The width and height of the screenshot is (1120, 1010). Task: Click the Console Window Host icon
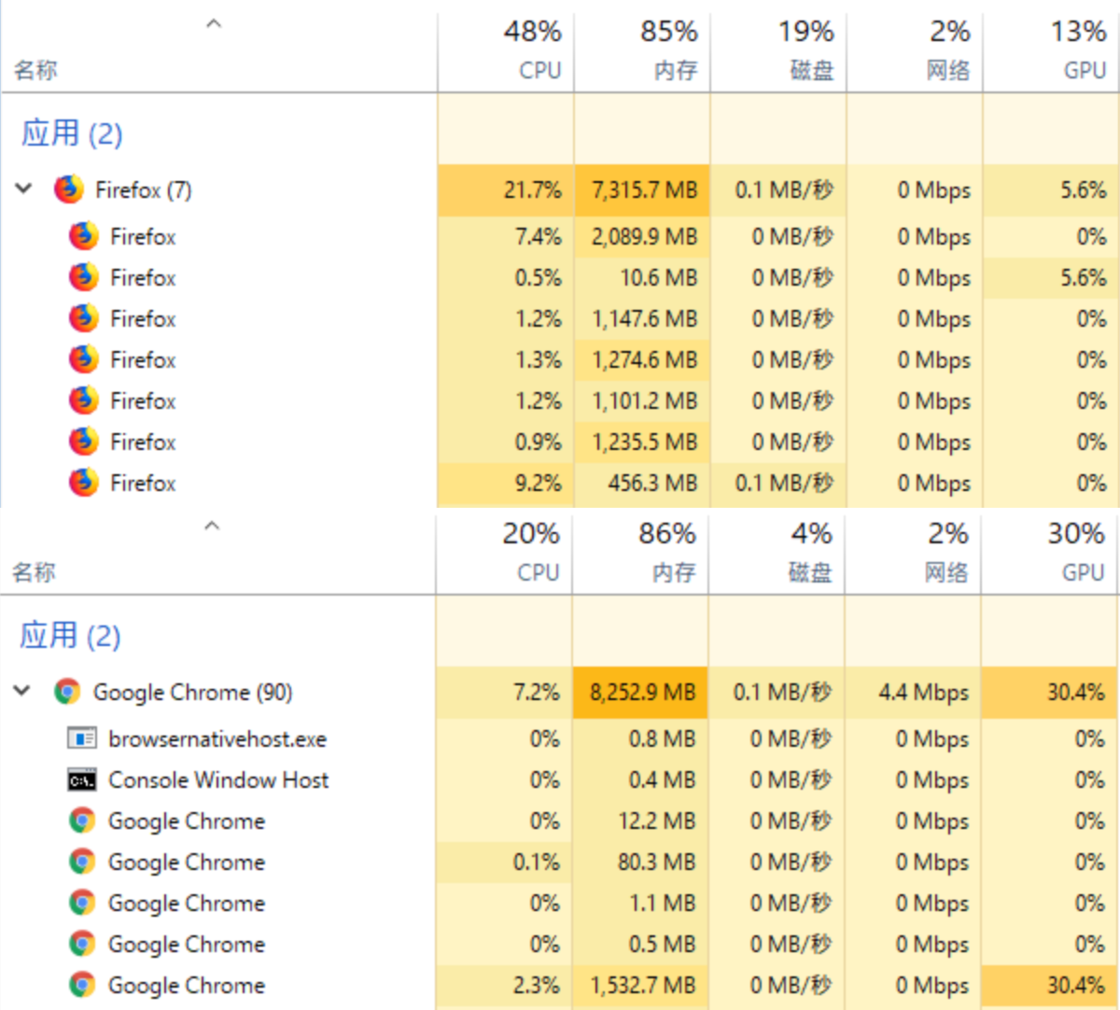coord(82,780)
